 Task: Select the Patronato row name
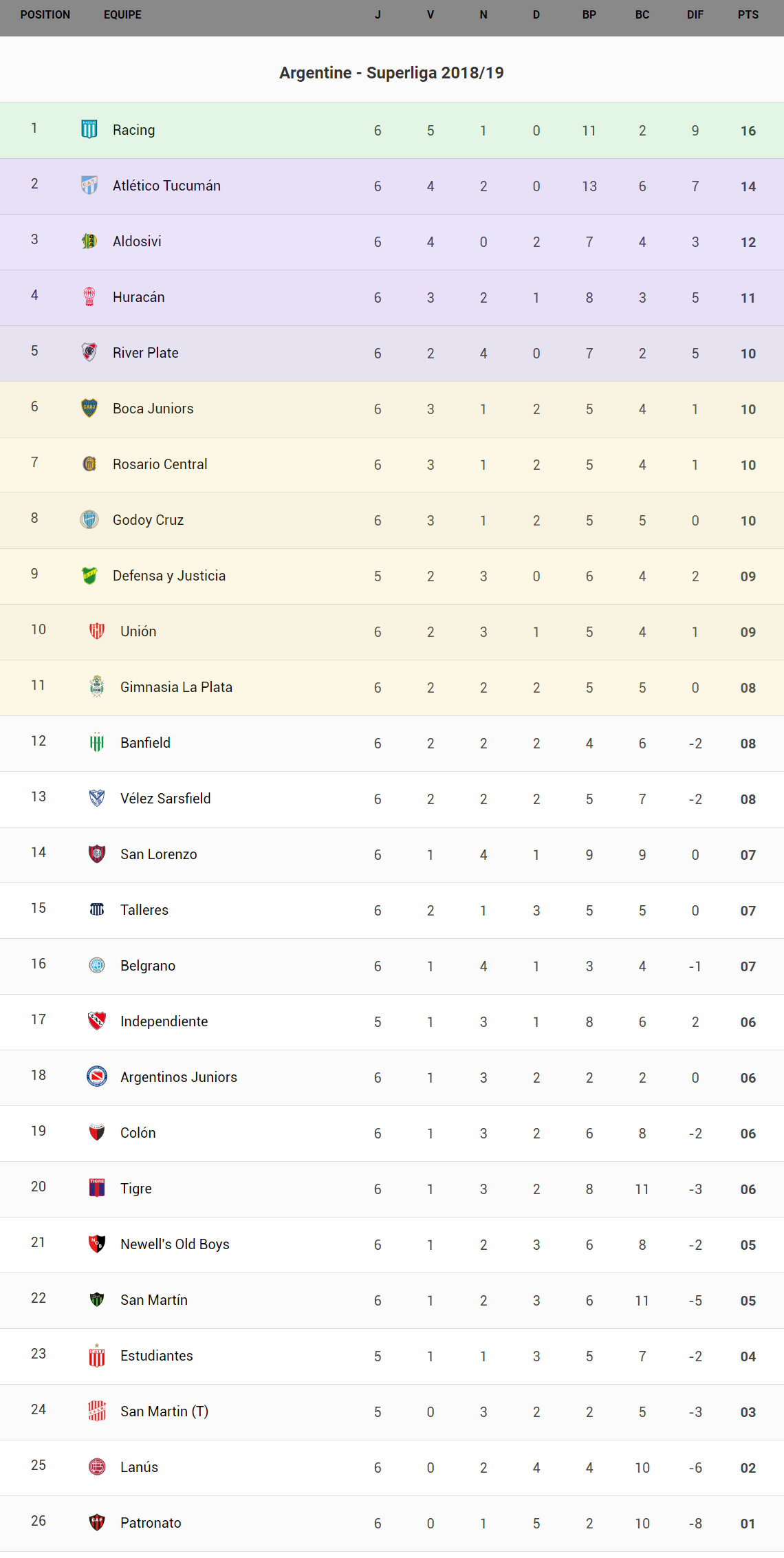coord(151,1523)
